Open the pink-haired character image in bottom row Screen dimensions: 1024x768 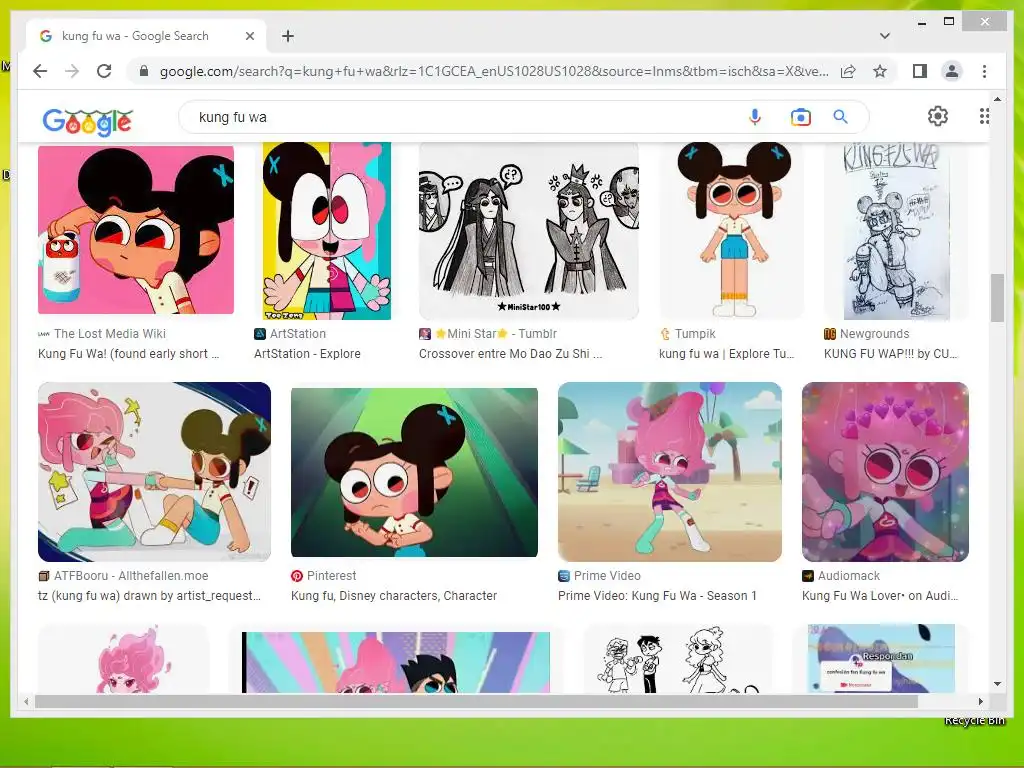pos(123,658)
